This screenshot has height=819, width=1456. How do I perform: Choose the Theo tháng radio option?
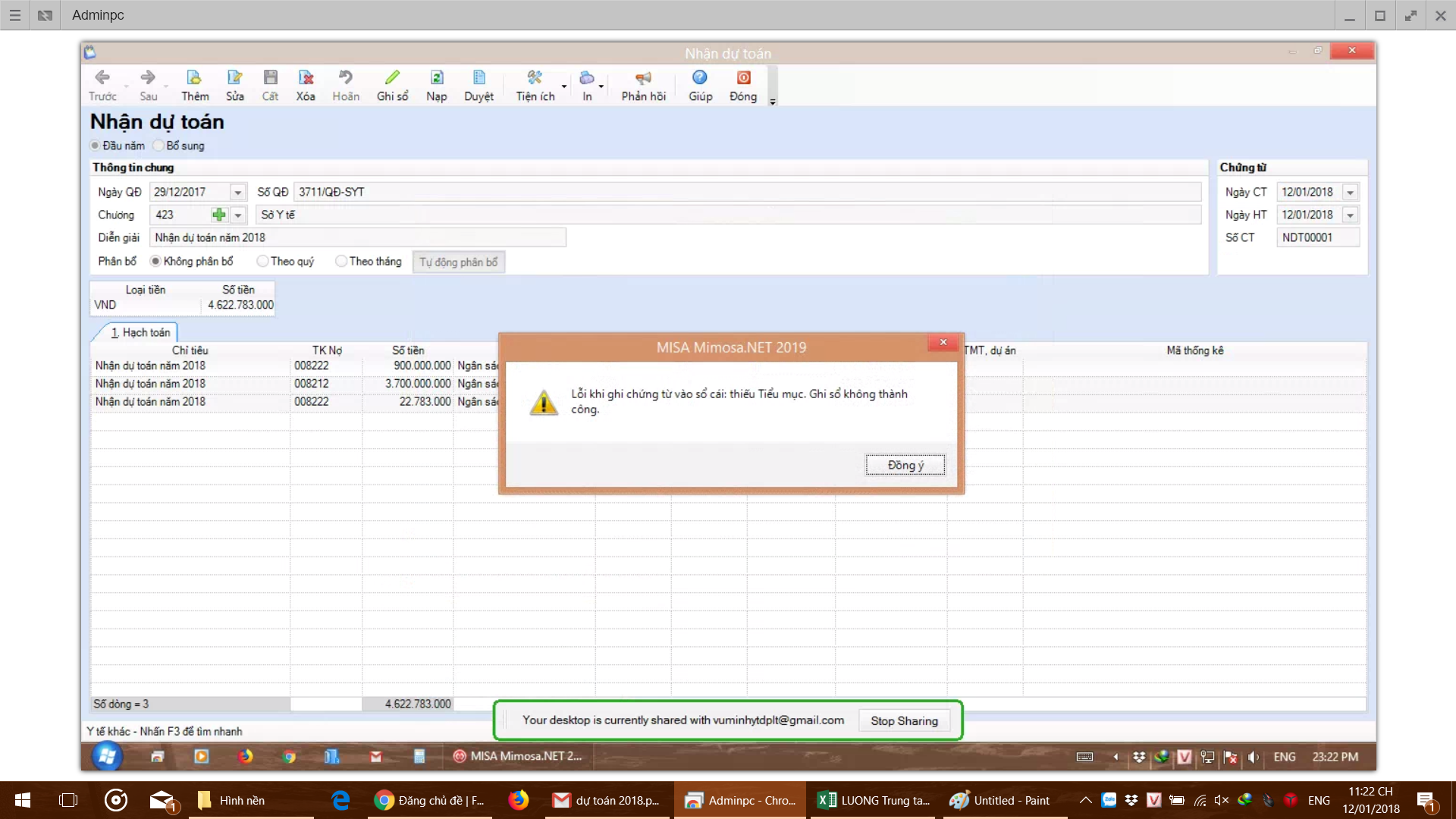341,262
